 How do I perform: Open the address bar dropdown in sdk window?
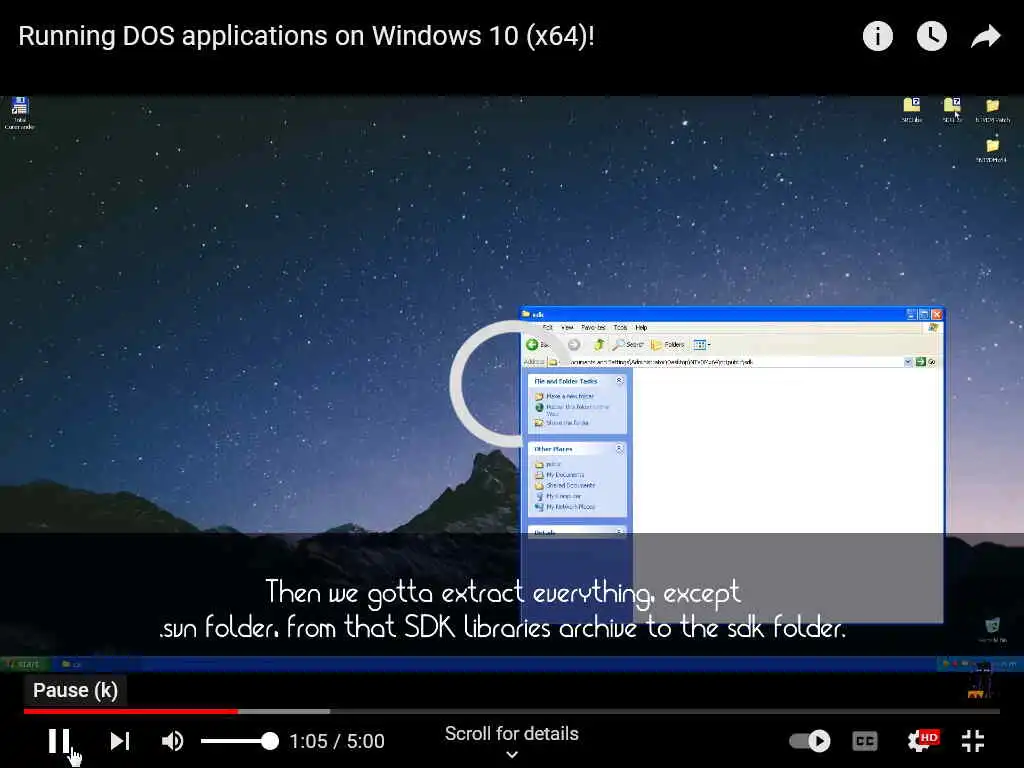908,362
